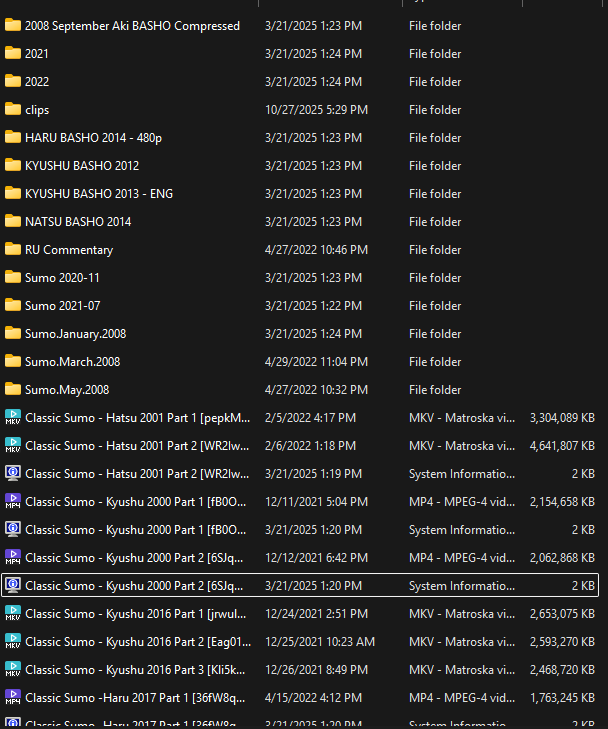Click the 'HARU BASHO 2014 - 480p' folder name
The height and width of the screenshot is (729, 608).
coord(93,138)
